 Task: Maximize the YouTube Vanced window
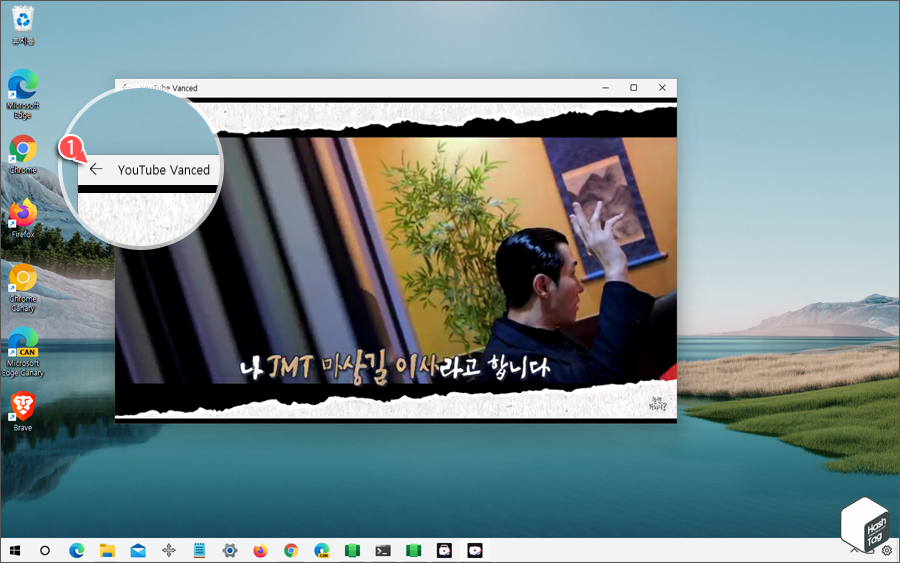tap(634, 88)
